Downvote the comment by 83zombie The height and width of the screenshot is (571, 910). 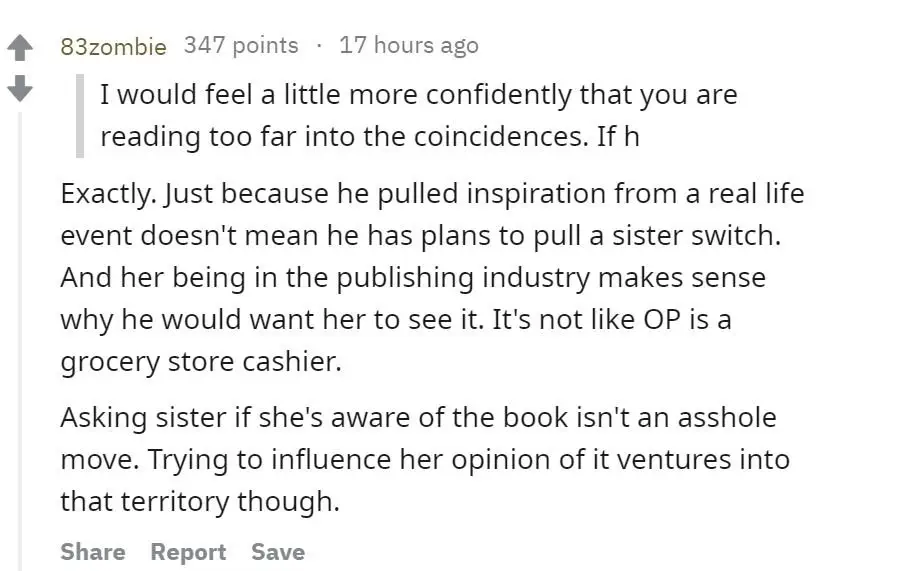click(x=20, y=88)
